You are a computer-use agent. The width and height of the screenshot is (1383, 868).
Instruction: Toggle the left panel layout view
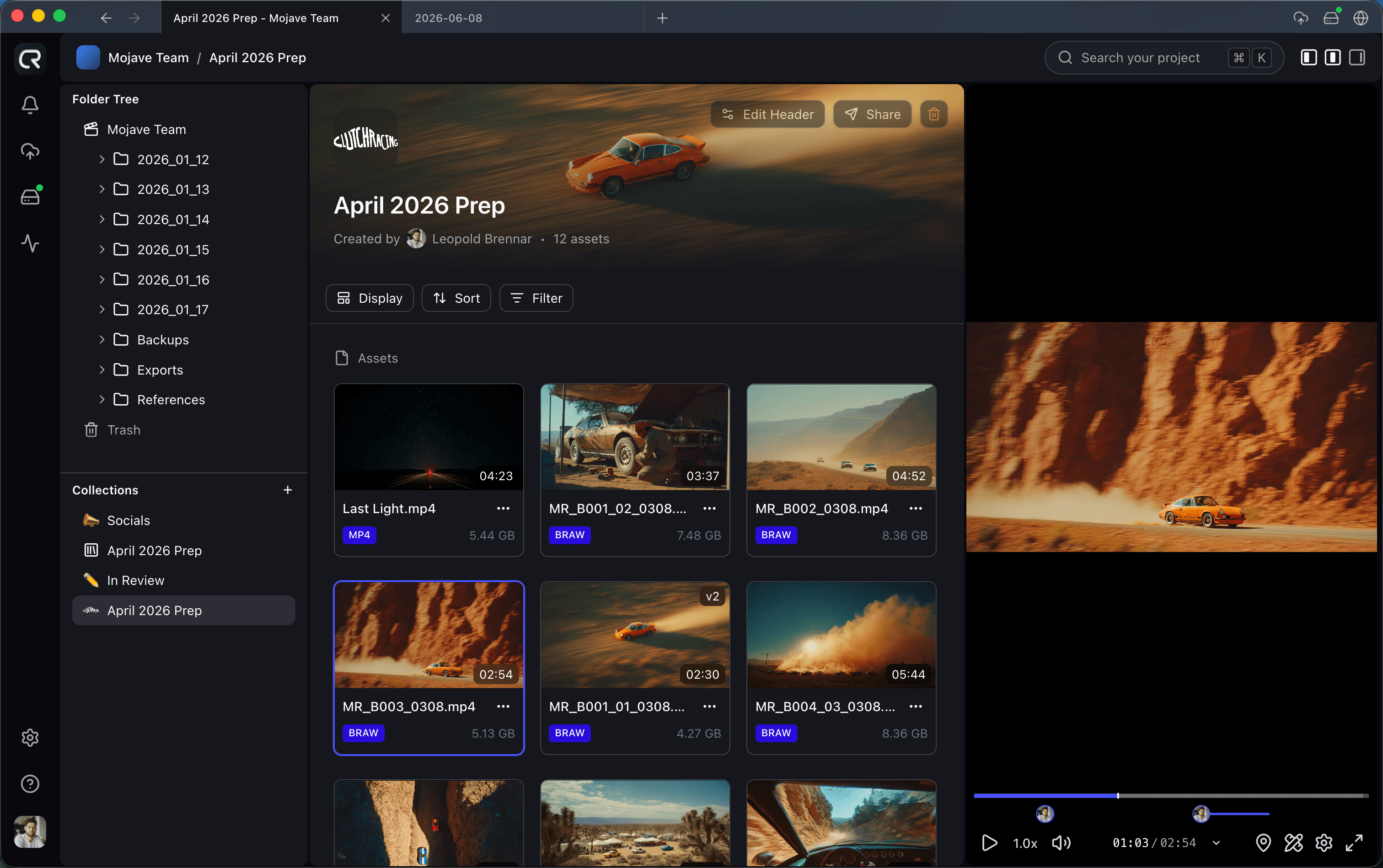(1308, 58)
